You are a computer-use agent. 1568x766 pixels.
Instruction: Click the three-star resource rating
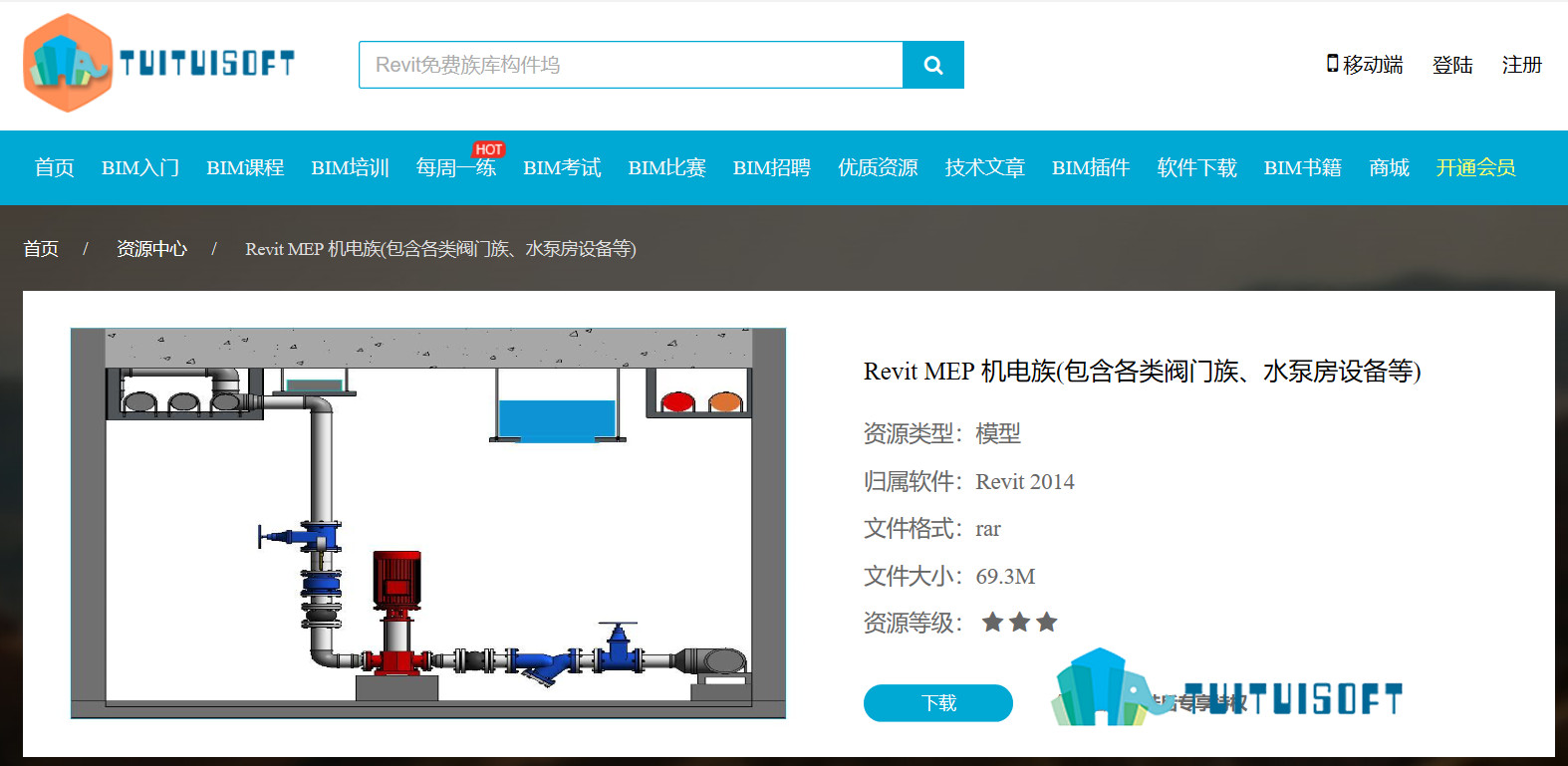pyautogui.click(x=1019, y=623)
